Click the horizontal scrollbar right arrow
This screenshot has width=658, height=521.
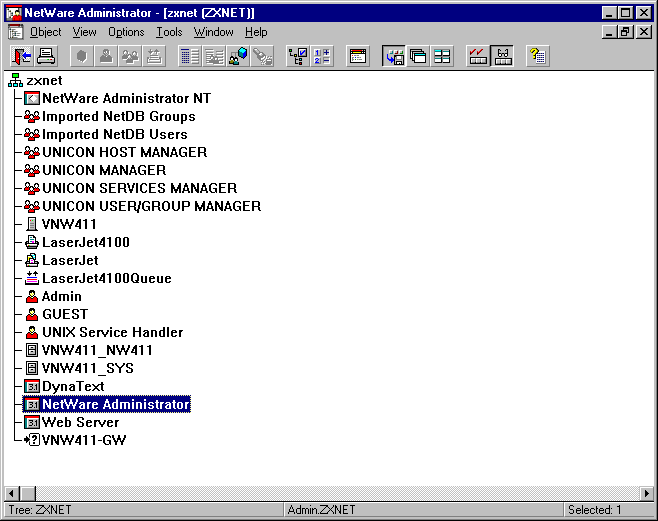coord(646,493)
